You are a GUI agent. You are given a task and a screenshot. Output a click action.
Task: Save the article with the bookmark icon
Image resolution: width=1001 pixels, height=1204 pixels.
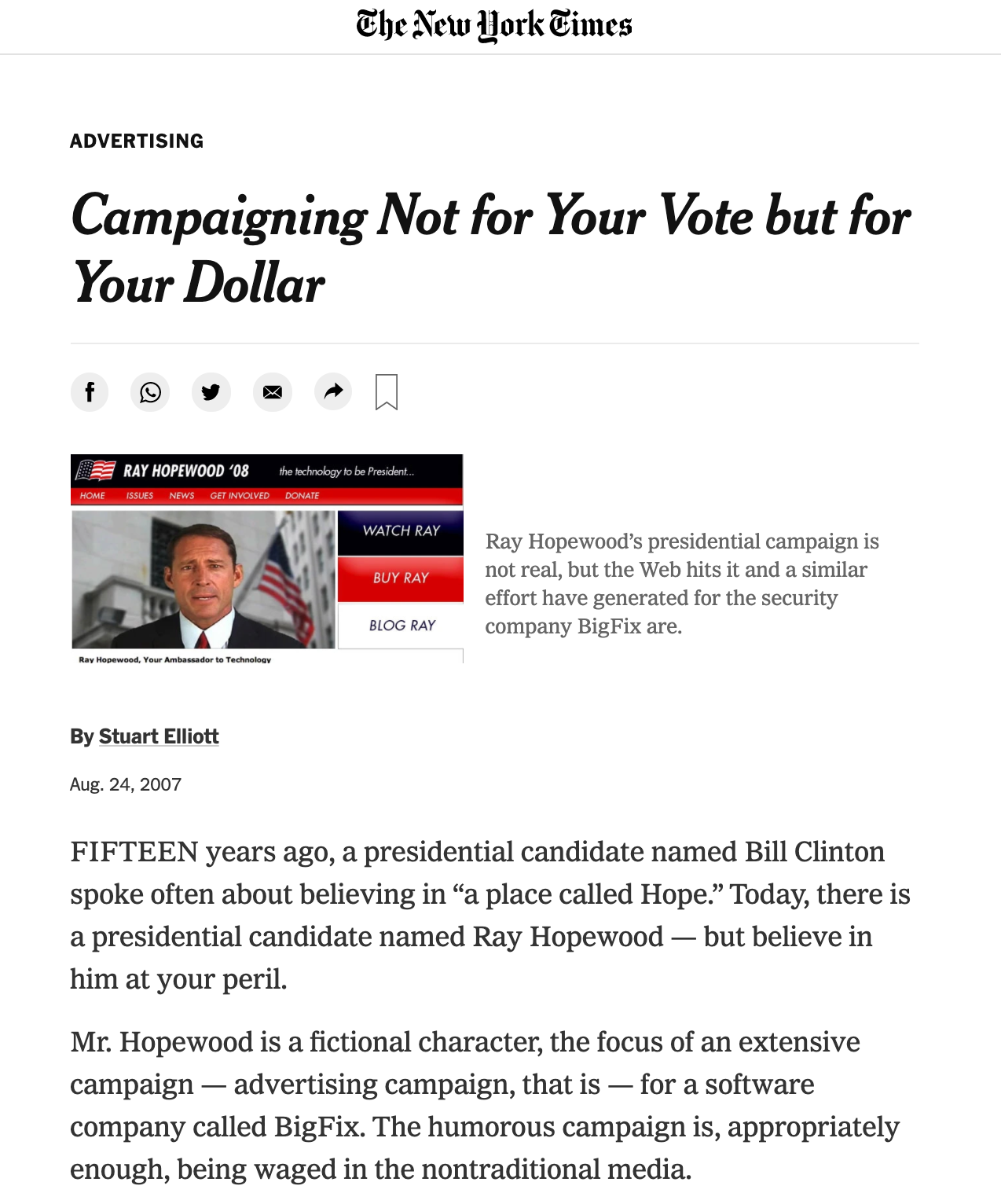(x=387, y=391)
